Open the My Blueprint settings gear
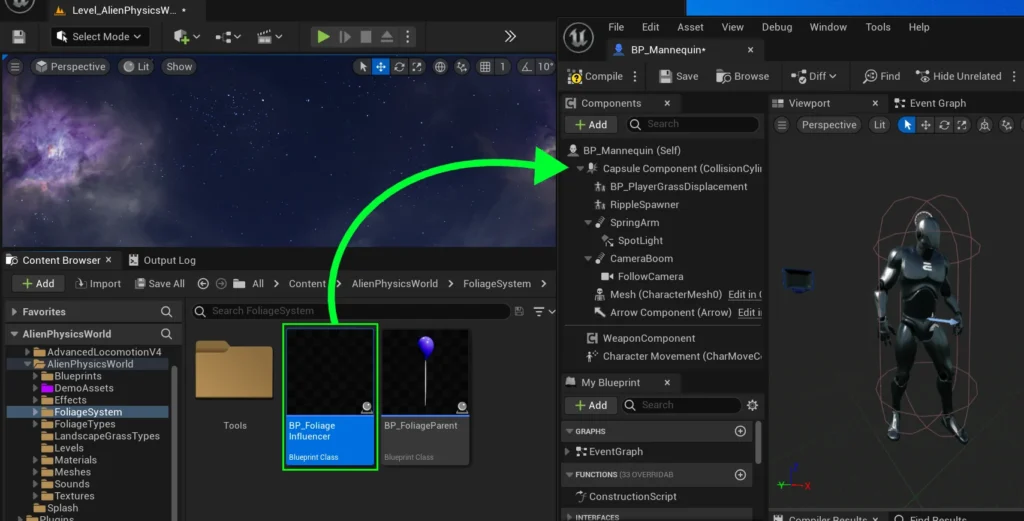Viewport: 1024px width, 521px height. [752, 405]
